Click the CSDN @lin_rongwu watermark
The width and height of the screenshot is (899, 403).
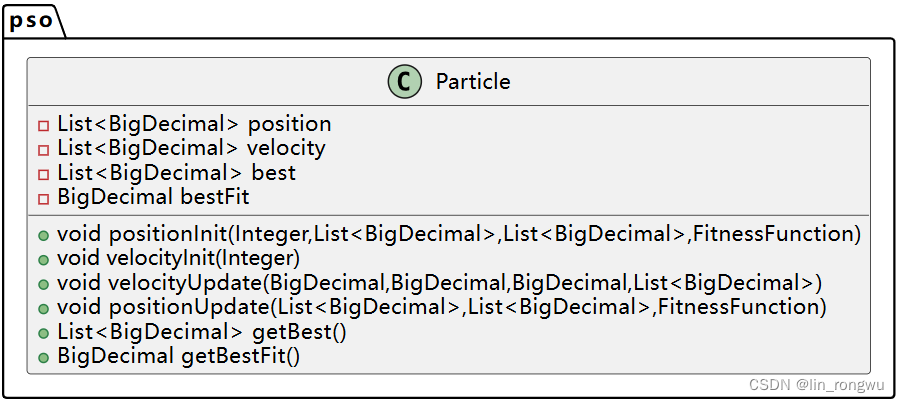coord(816,385)
